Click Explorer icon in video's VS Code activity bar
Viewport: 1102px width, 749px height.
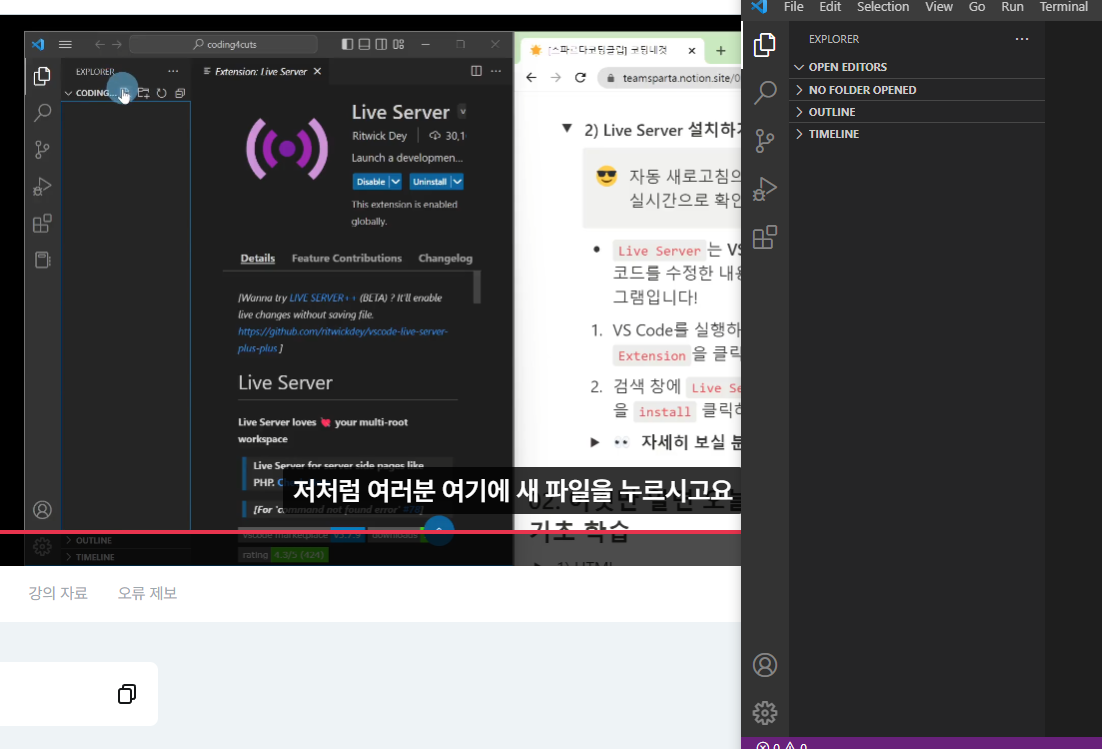tap(42, 76)
